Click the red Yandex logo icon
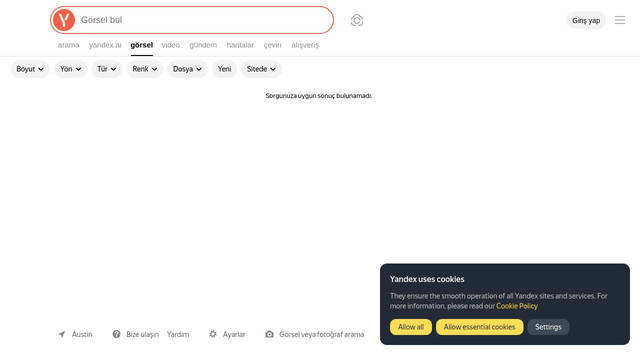Image resolution: width=640 pixels, height=360 pixels. pyautogui.click(x=64, y=20)
